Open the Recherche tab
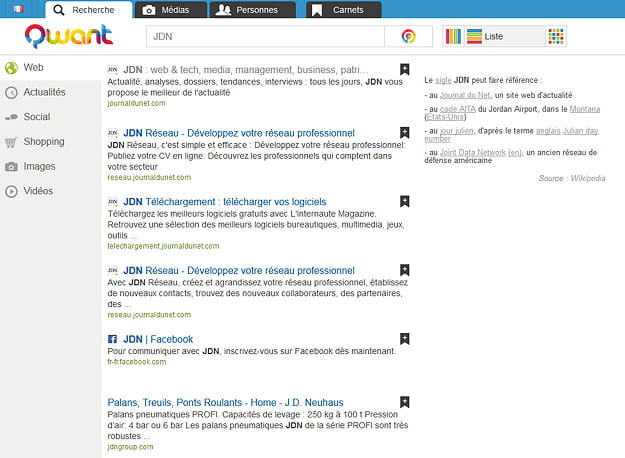This screenshot has width=625, height=458. pyautogui.click(x=88, y=10)
